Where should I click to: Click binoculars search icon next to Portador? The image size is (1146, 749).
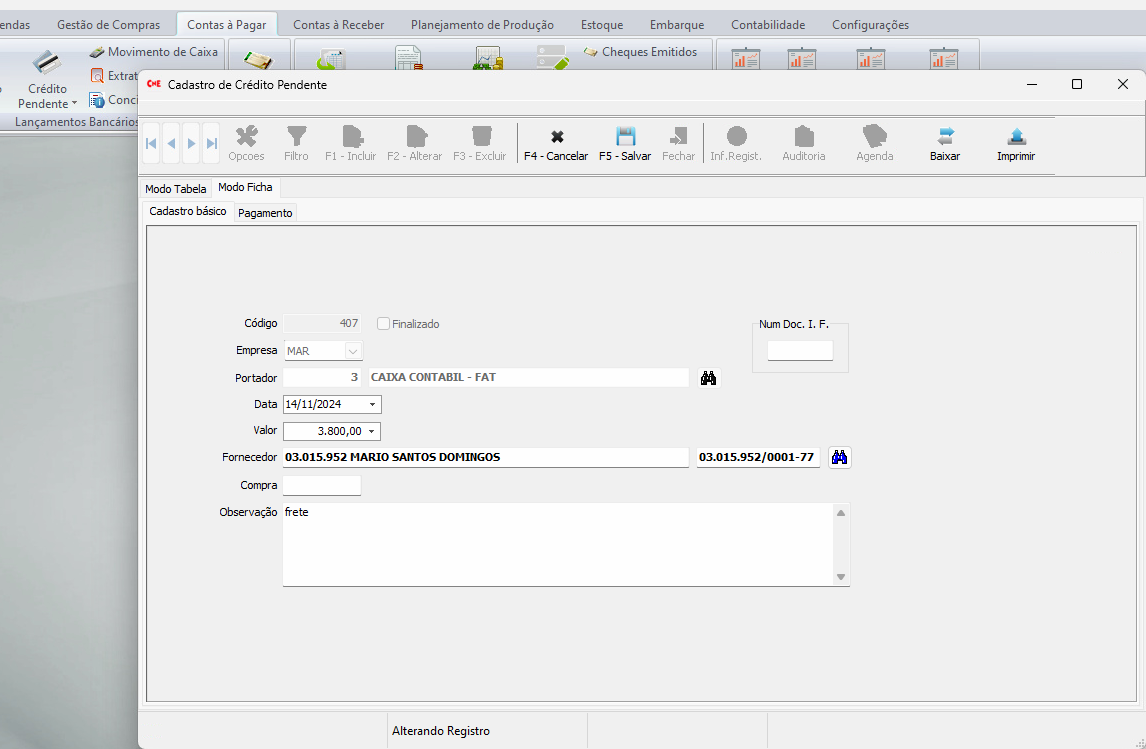[x=709, y=378]
